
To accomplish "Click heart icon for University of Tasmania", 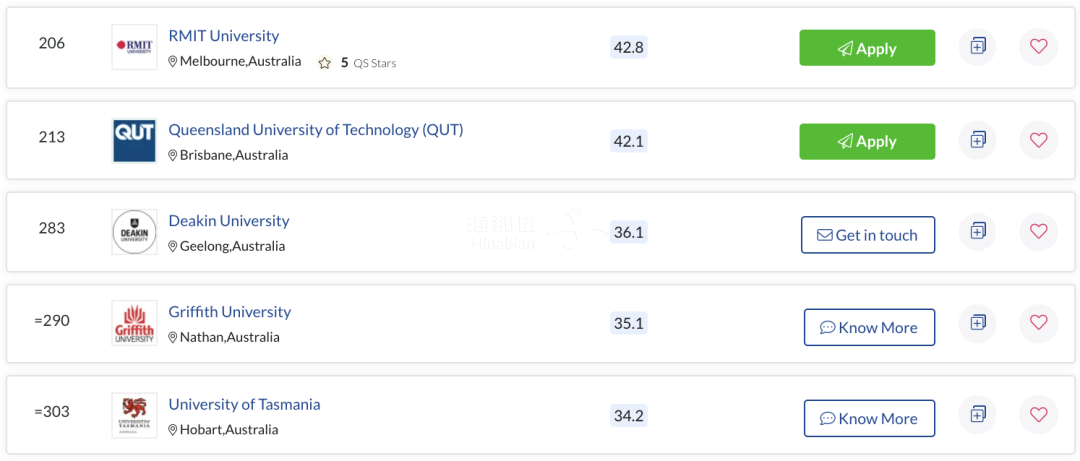I will 1038,414.
